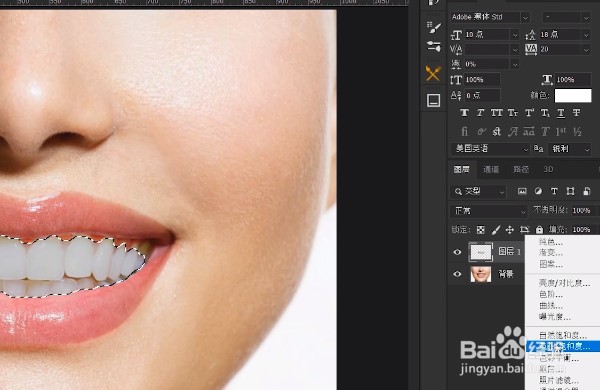This screenshot has height=390, width=600.
Task: Toggle Faux Italic text style
Action: (x=481, y=113)
